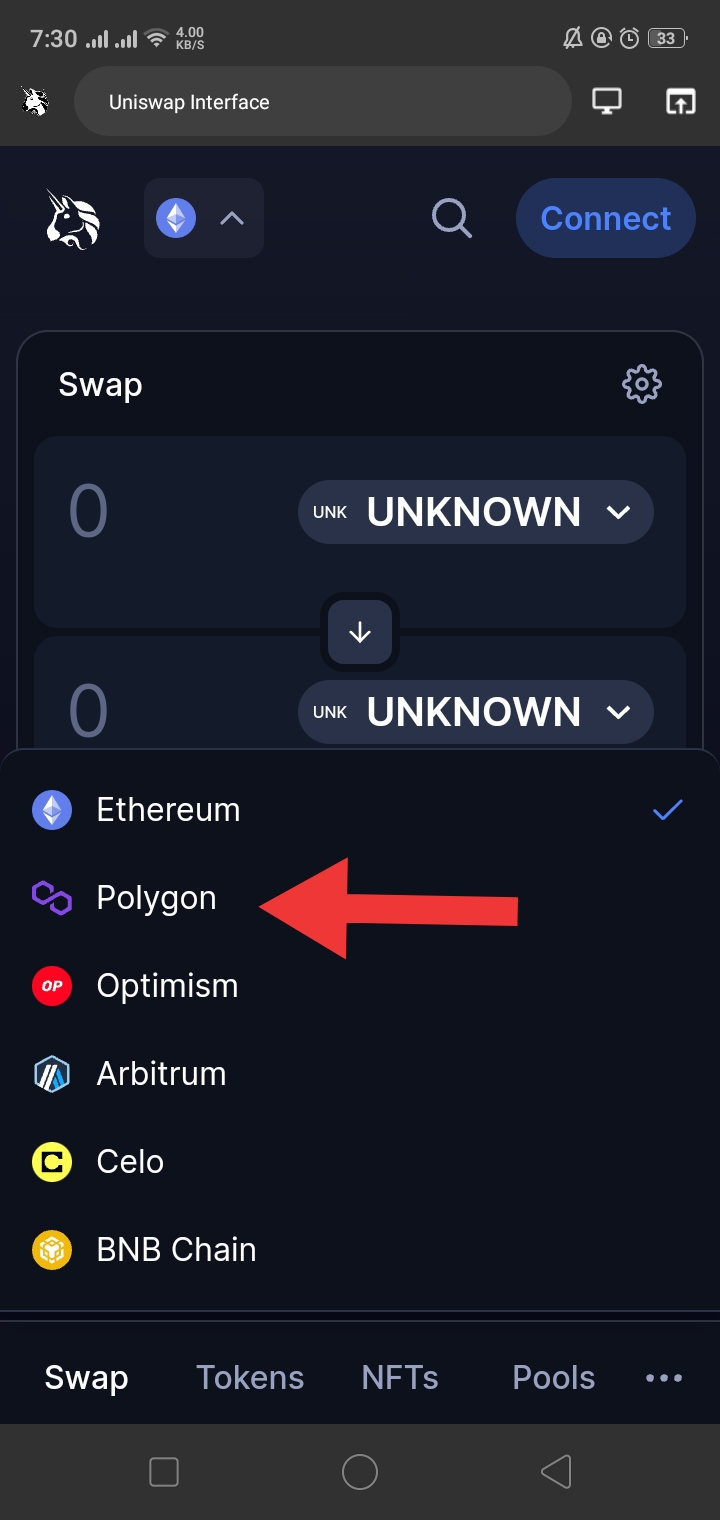Open the bottom UNKNOWN token dropdown

(x=476, y=712)
